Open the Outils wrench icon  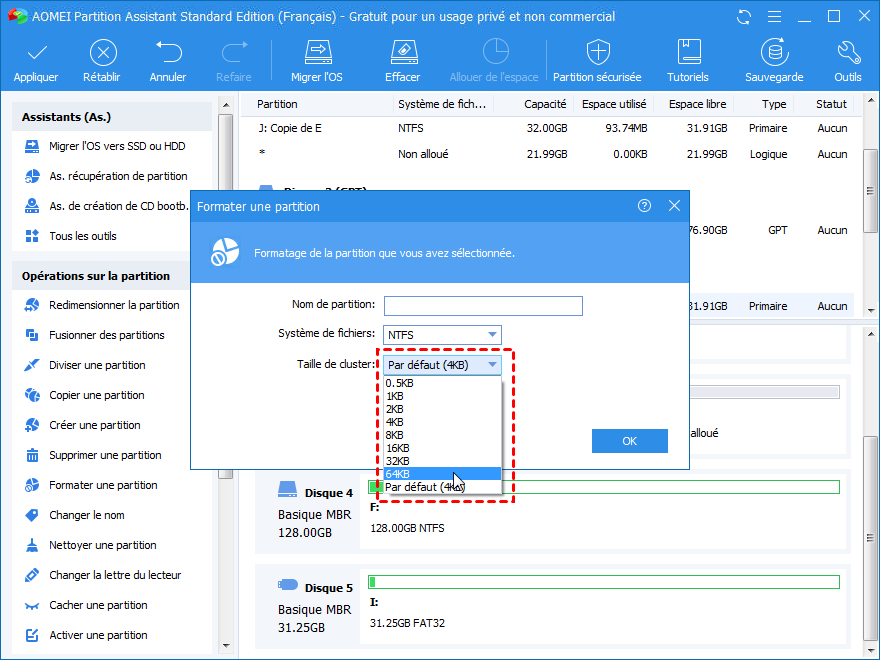[x=848, y=52]
